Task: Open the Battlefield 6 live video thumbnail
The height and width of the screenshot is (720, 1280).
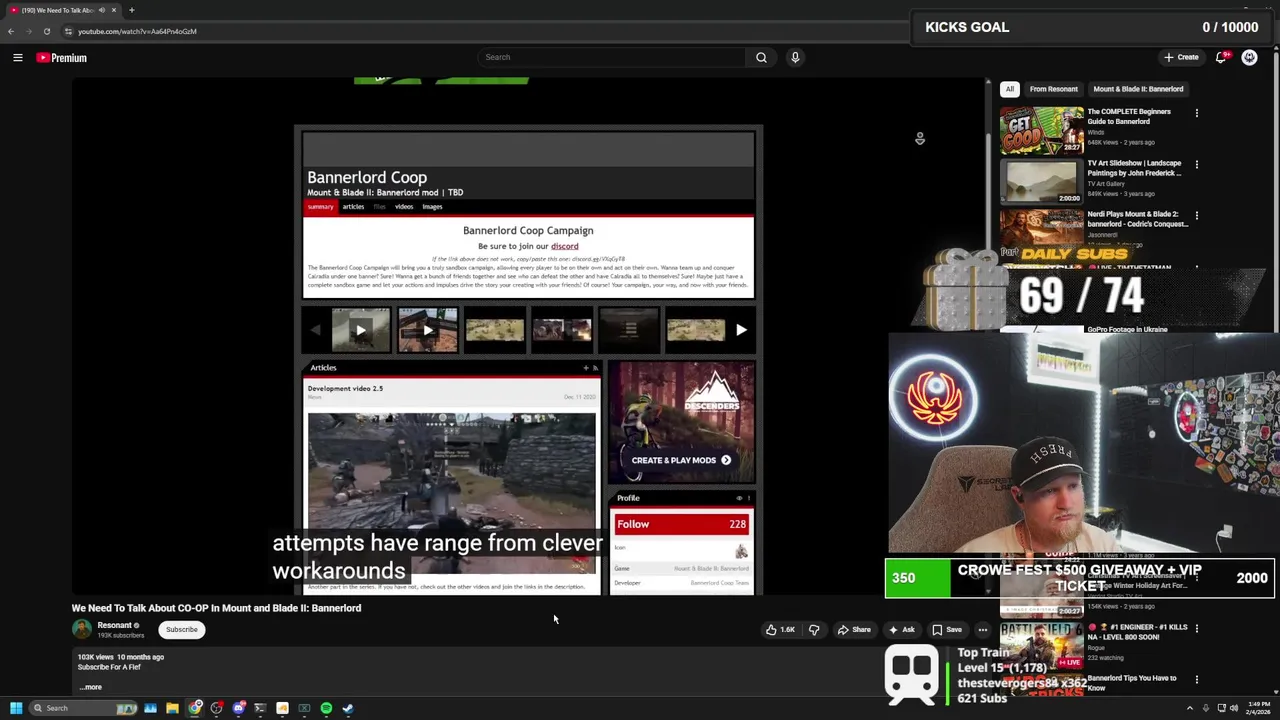Action: click(x=1041, y=645)
